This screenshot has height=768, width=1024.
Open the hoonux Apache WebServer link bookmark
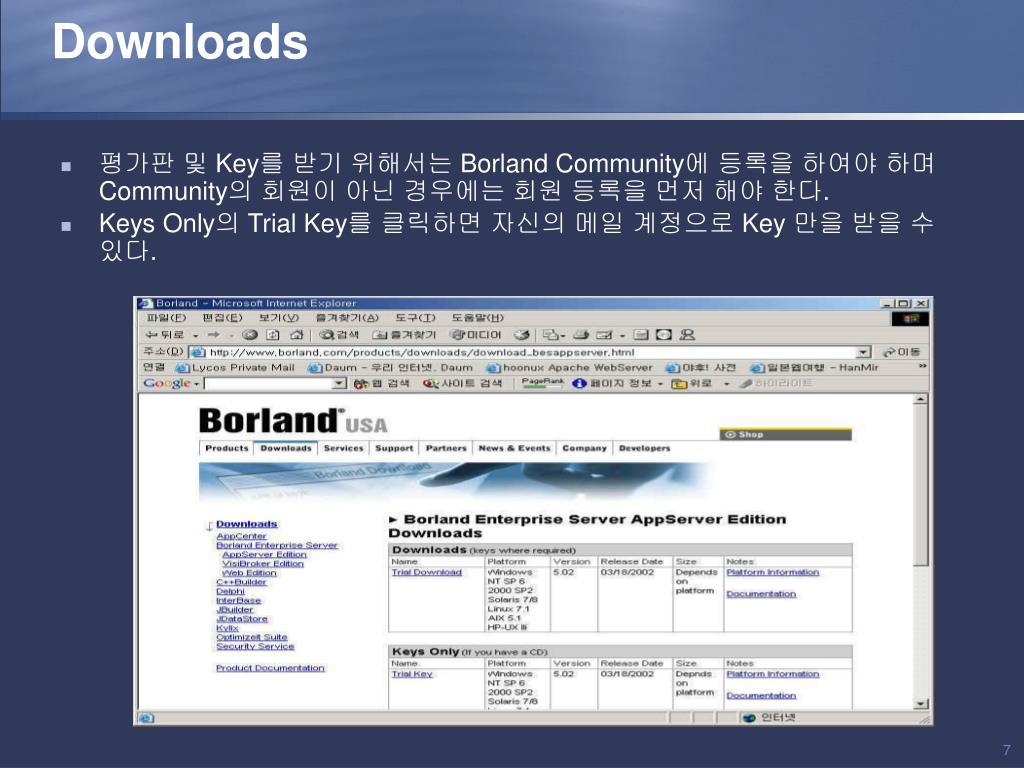coord(569,368)
